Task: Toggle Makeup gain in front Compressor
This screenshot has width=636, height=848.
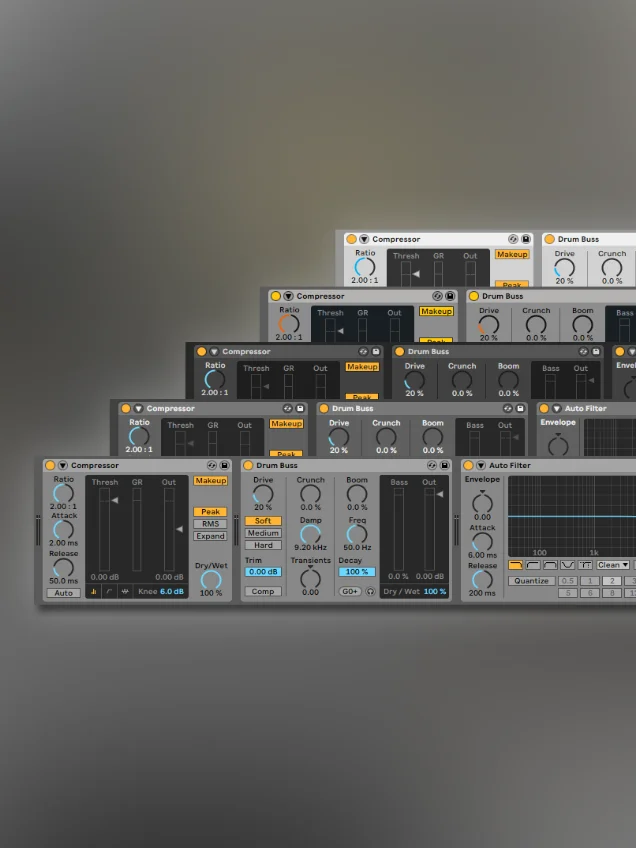Action: click(x=210, y=480)
